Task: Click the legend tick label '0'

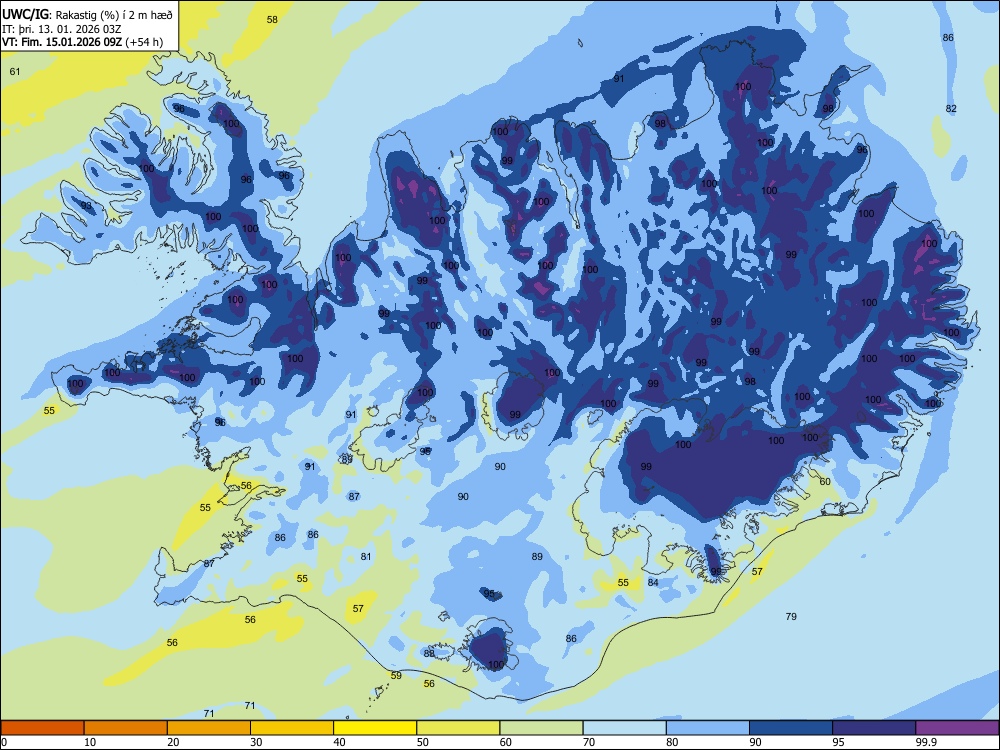Action: (x=4, y=742)
